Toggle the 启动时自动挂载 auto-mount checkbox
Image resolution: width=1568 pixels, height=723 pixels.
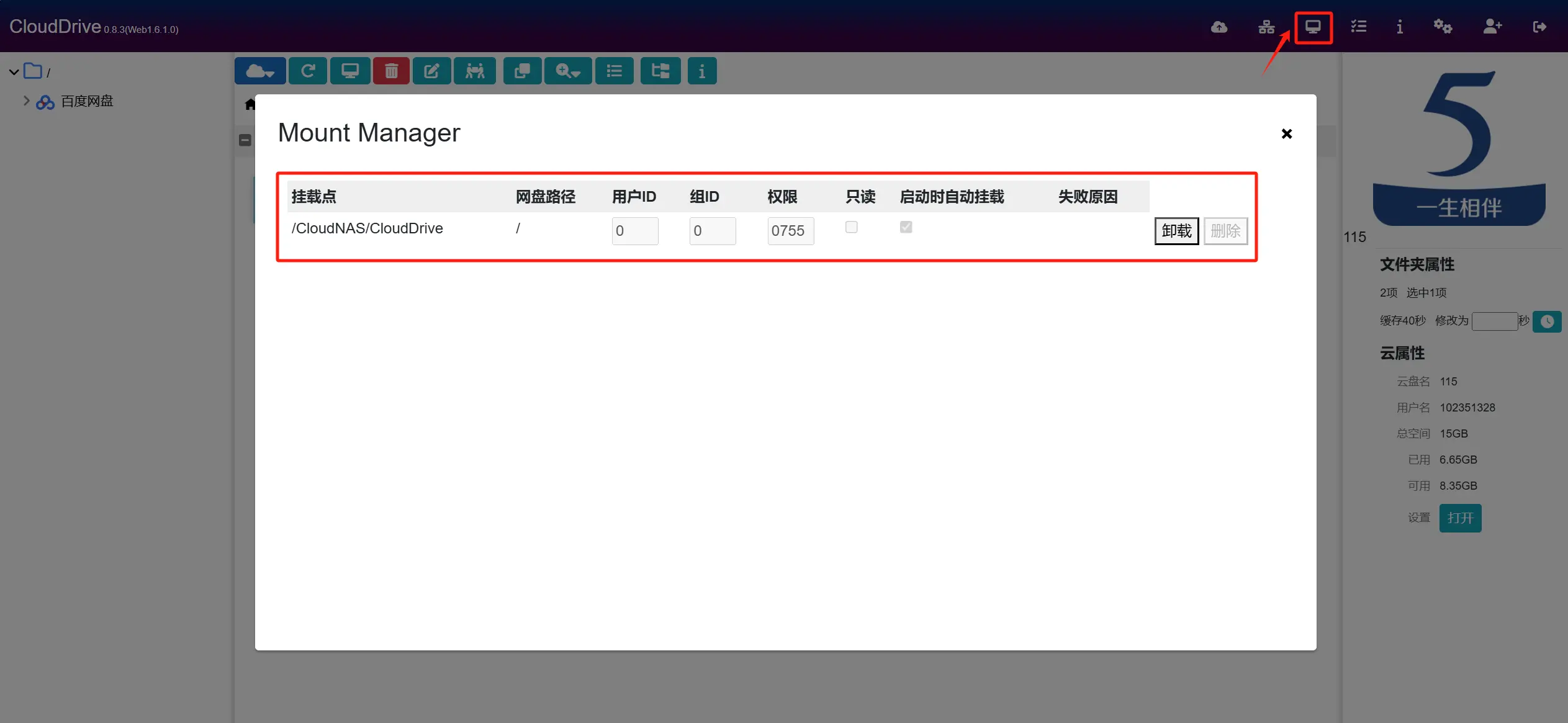pos(906,227)
